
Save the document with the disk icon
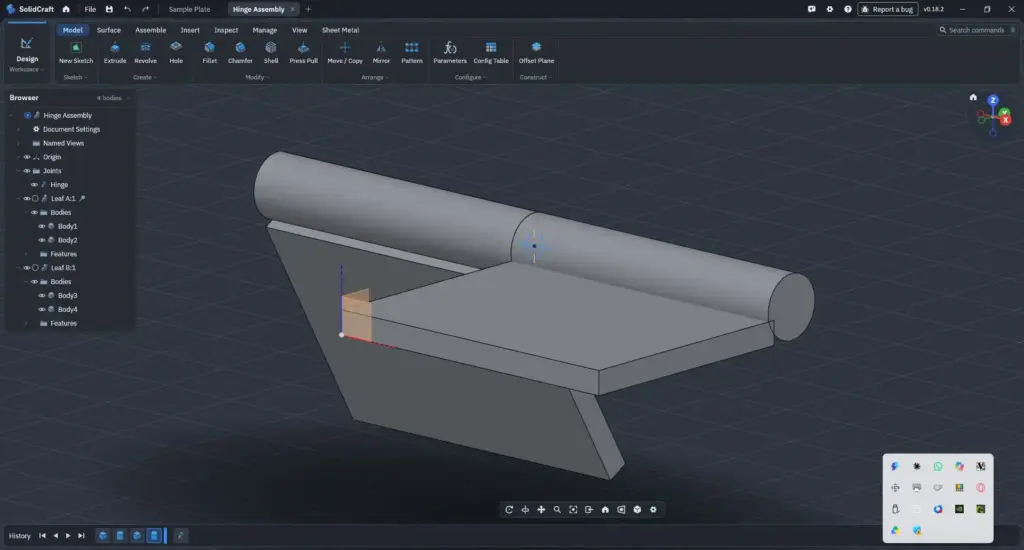coord(109,9)
